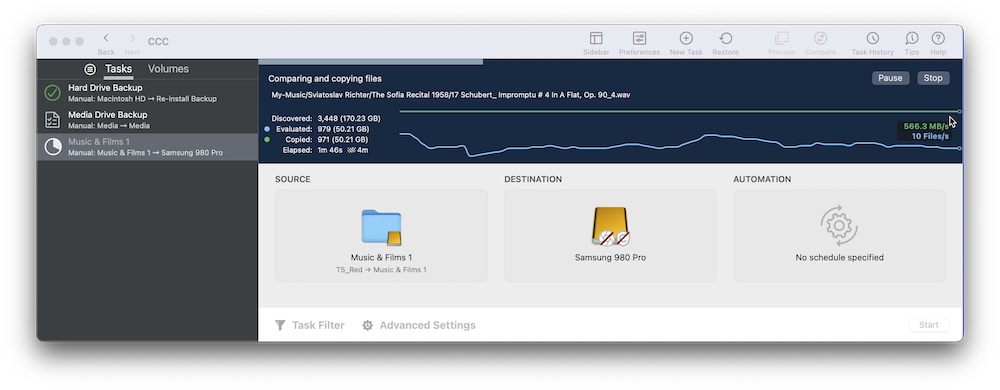1000x390 pixels.
Task: Click the green checkmark icon for Hard Drive Backup
Action: pyautogui.click(x=52, y=93)
